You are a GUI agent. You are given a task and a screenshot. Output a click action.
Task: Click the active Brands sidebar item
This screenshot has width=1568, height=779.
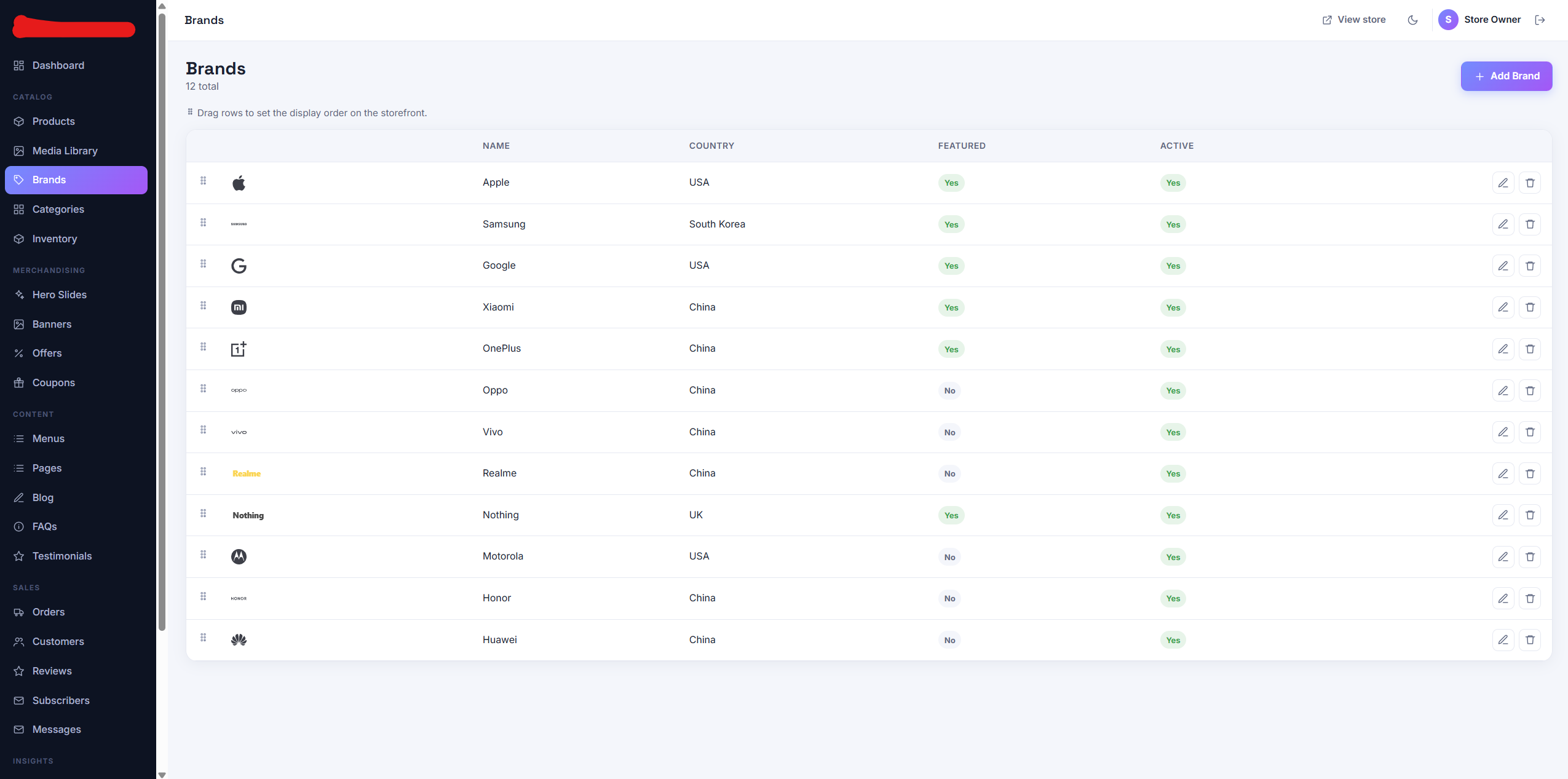76,180
